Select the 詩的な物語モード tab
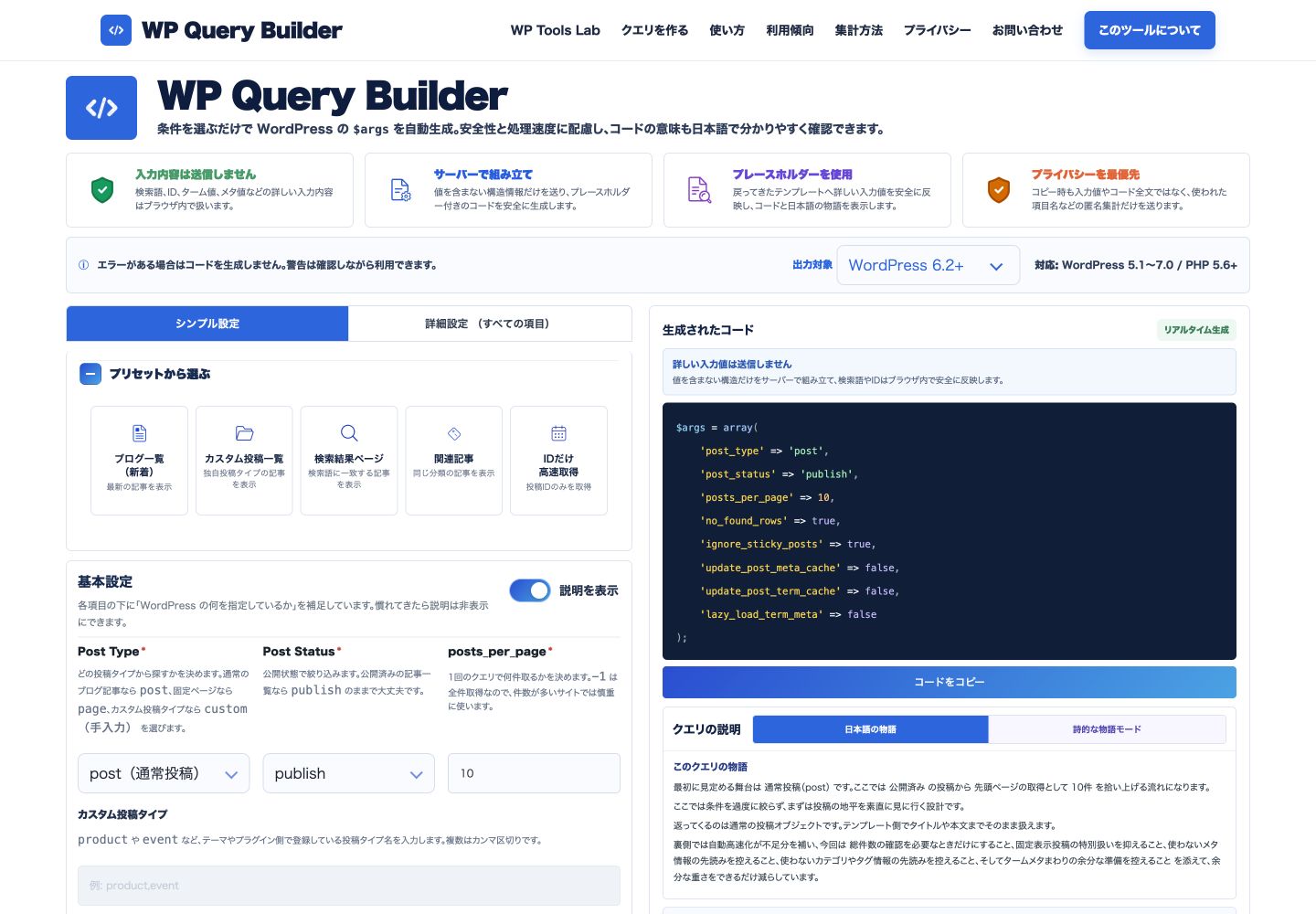This screenshot has width=1316, height=914. point(1107,729)
